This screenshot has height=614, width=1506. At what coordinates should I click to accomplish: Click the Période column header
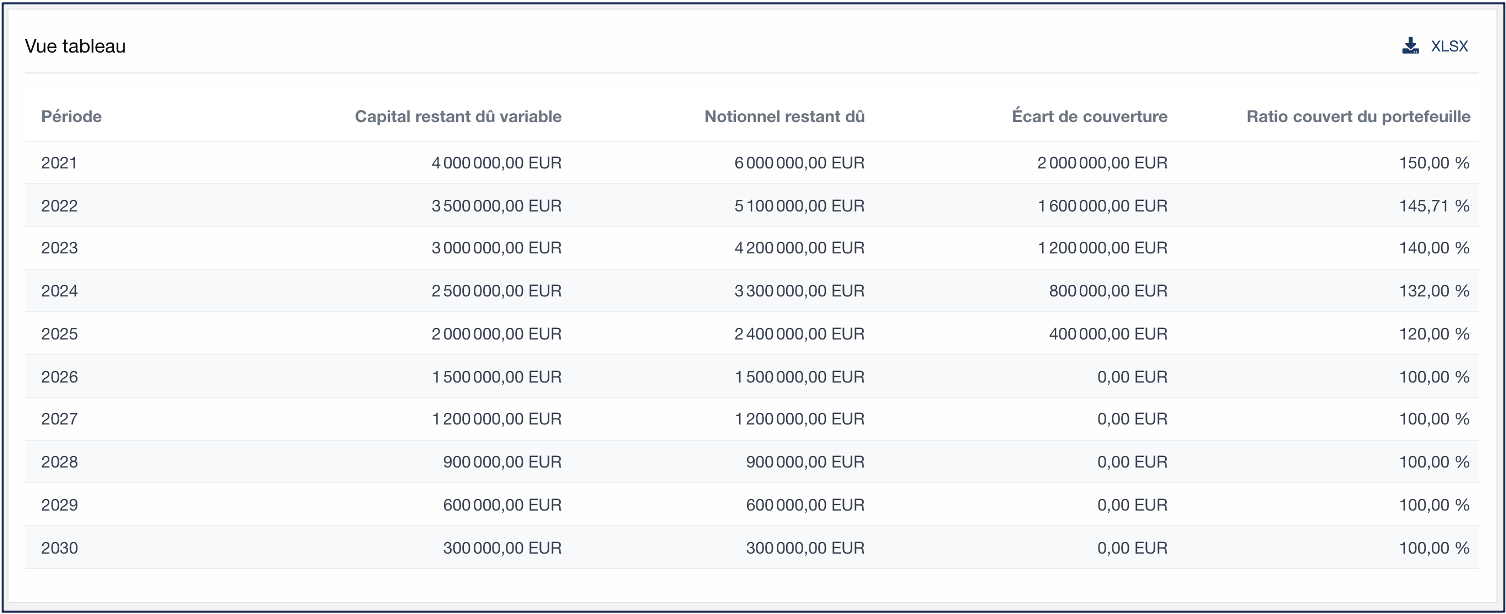[71, 116]
